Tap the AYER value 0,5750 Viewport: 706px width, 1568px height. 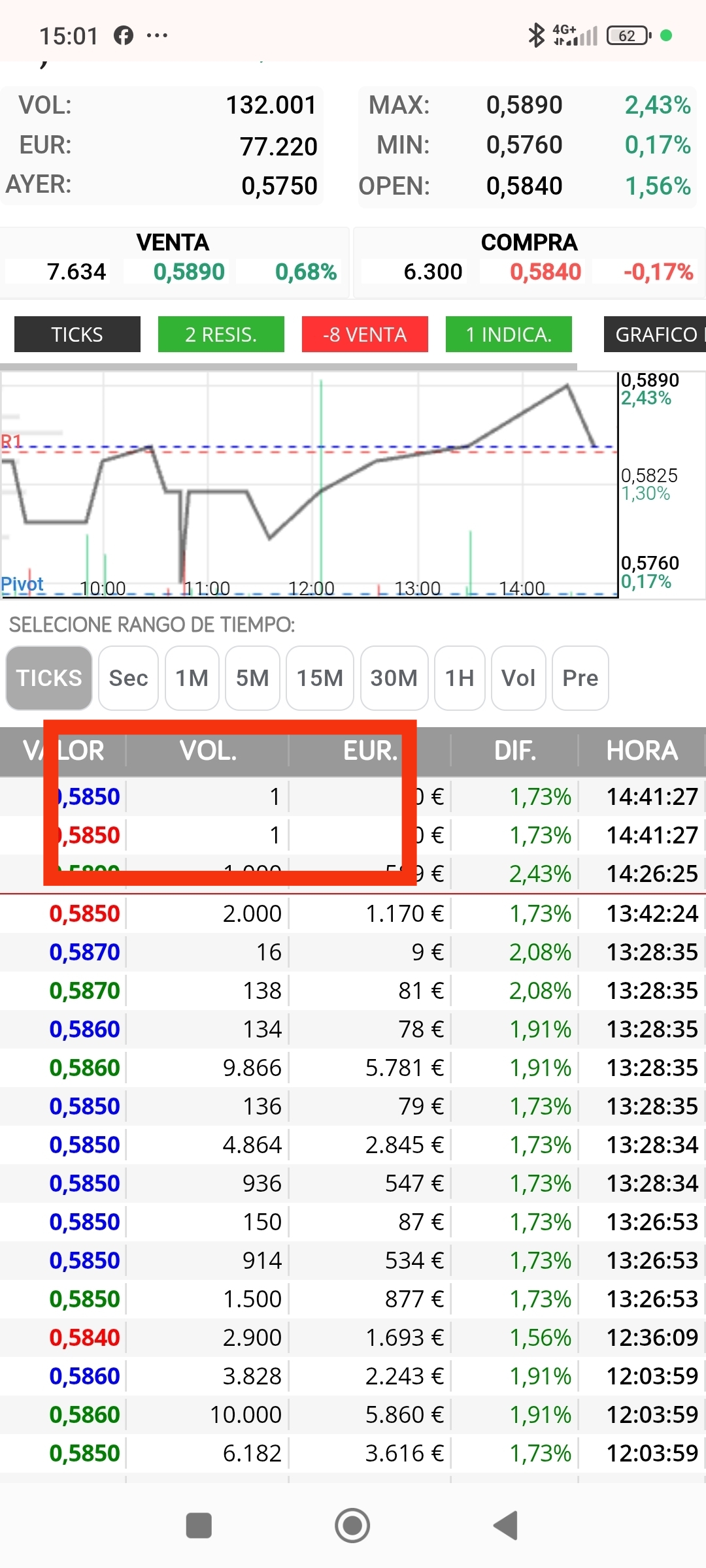point(279,186)
